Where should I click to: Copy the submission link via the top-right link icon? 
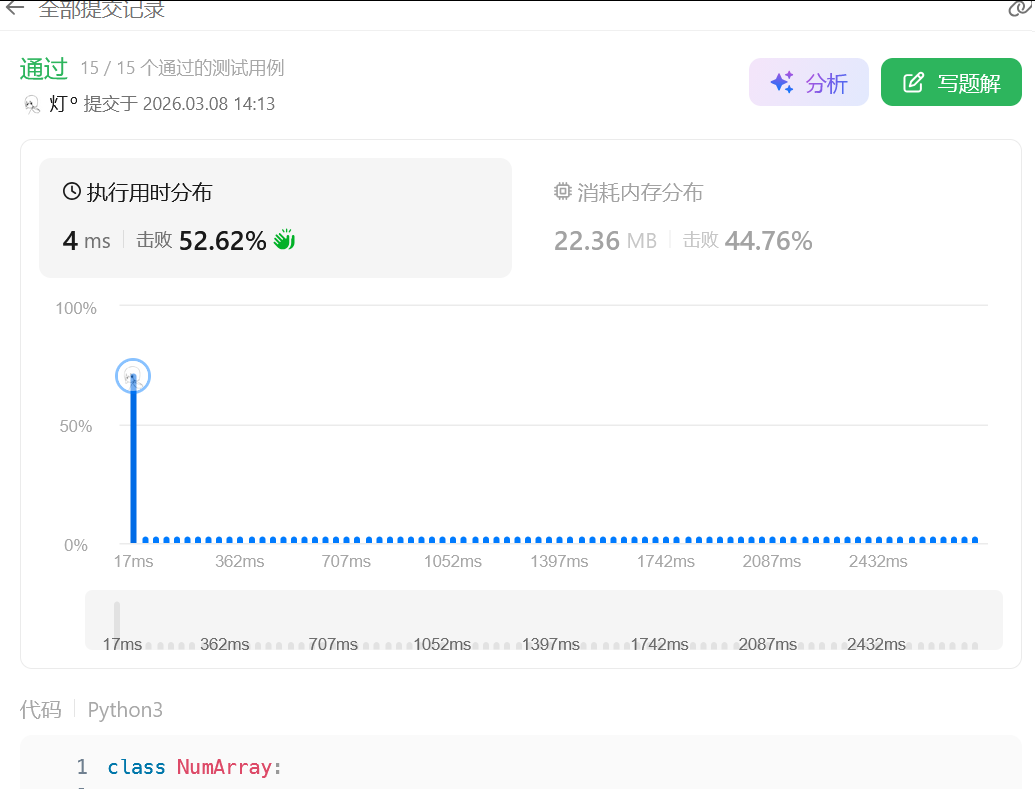1018,9
